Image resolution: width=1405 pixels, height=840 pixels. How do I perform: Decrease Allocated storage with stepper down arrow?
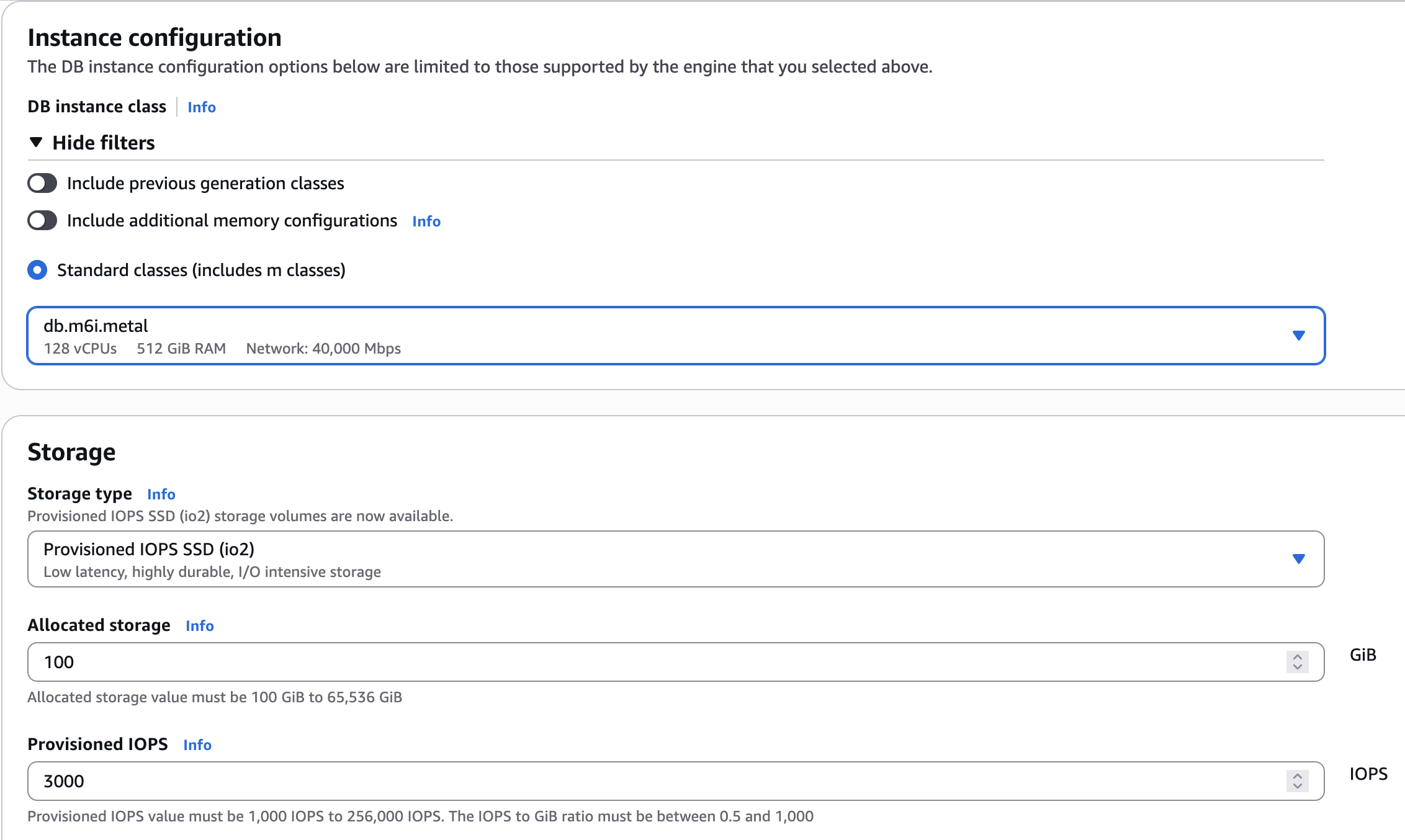1298,667
